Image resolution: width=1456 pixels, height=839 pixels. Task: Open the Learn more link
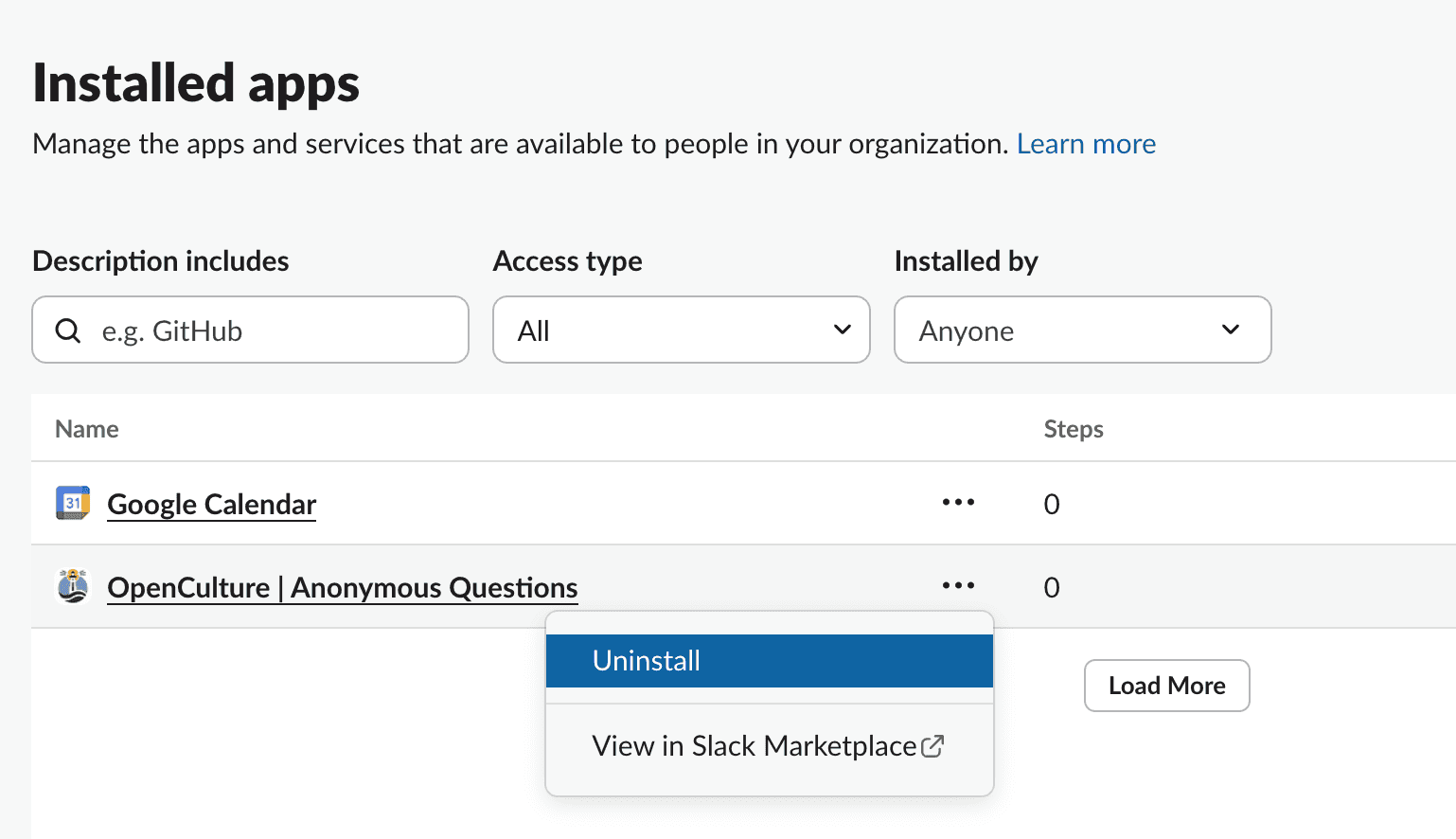[1086, 143]
